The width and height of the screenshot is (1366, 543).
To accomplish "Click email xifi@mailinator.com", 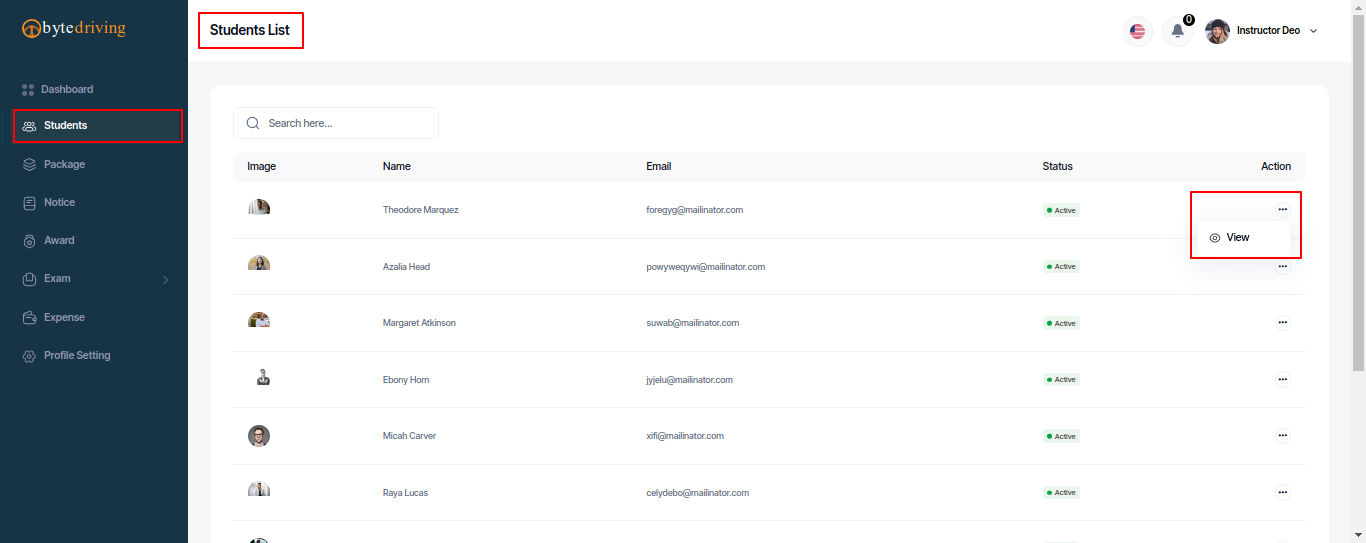I will (685, 436).
